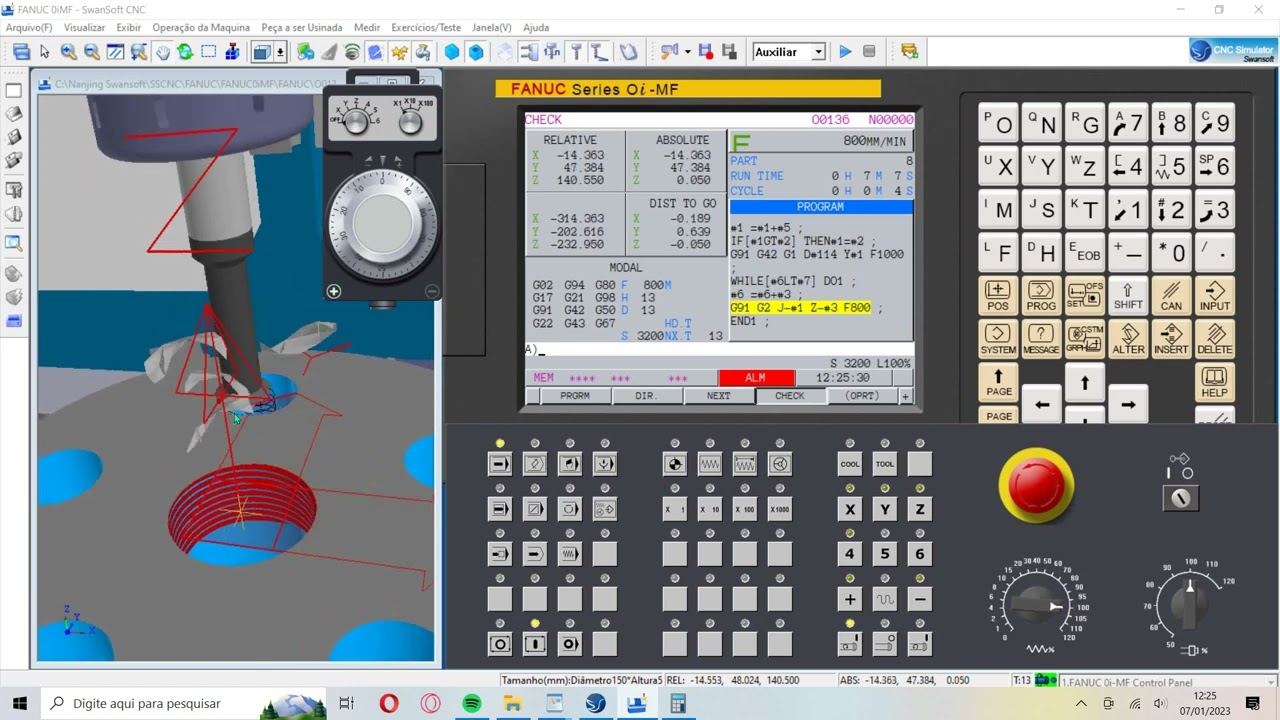
Task: Select the Z axis button
Action: coord(920,509)
